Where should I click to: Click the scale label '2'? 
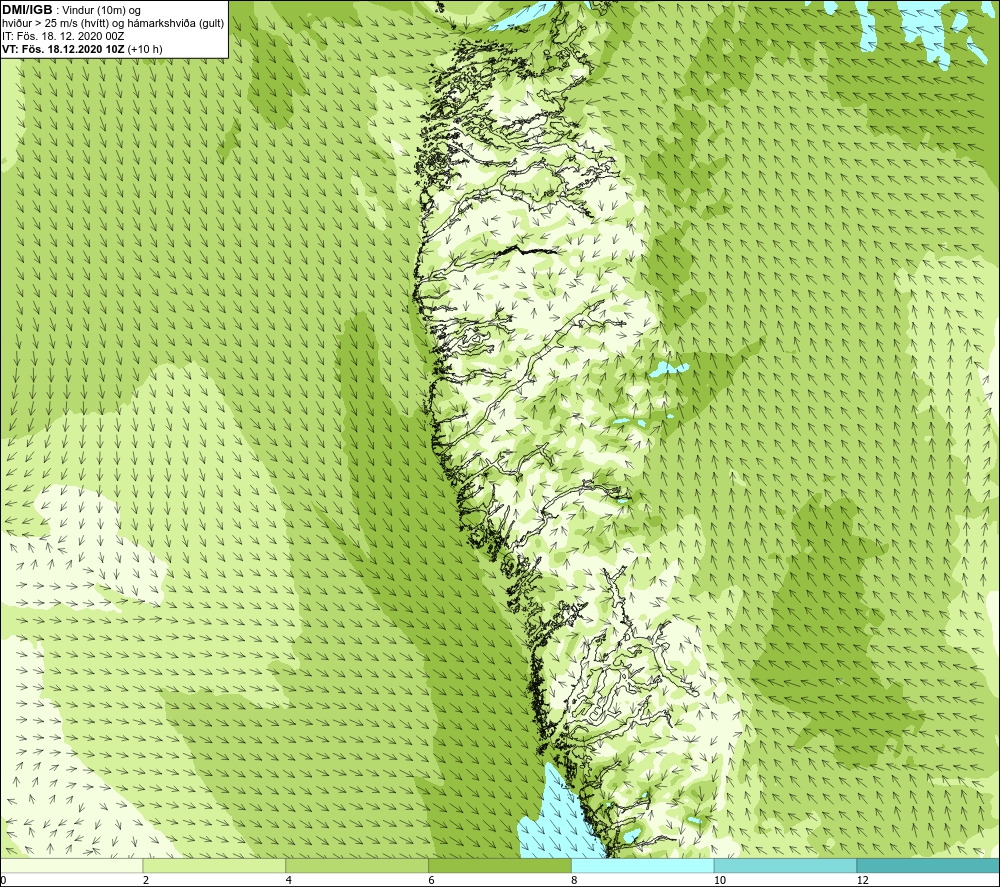(x=146, y=880)
